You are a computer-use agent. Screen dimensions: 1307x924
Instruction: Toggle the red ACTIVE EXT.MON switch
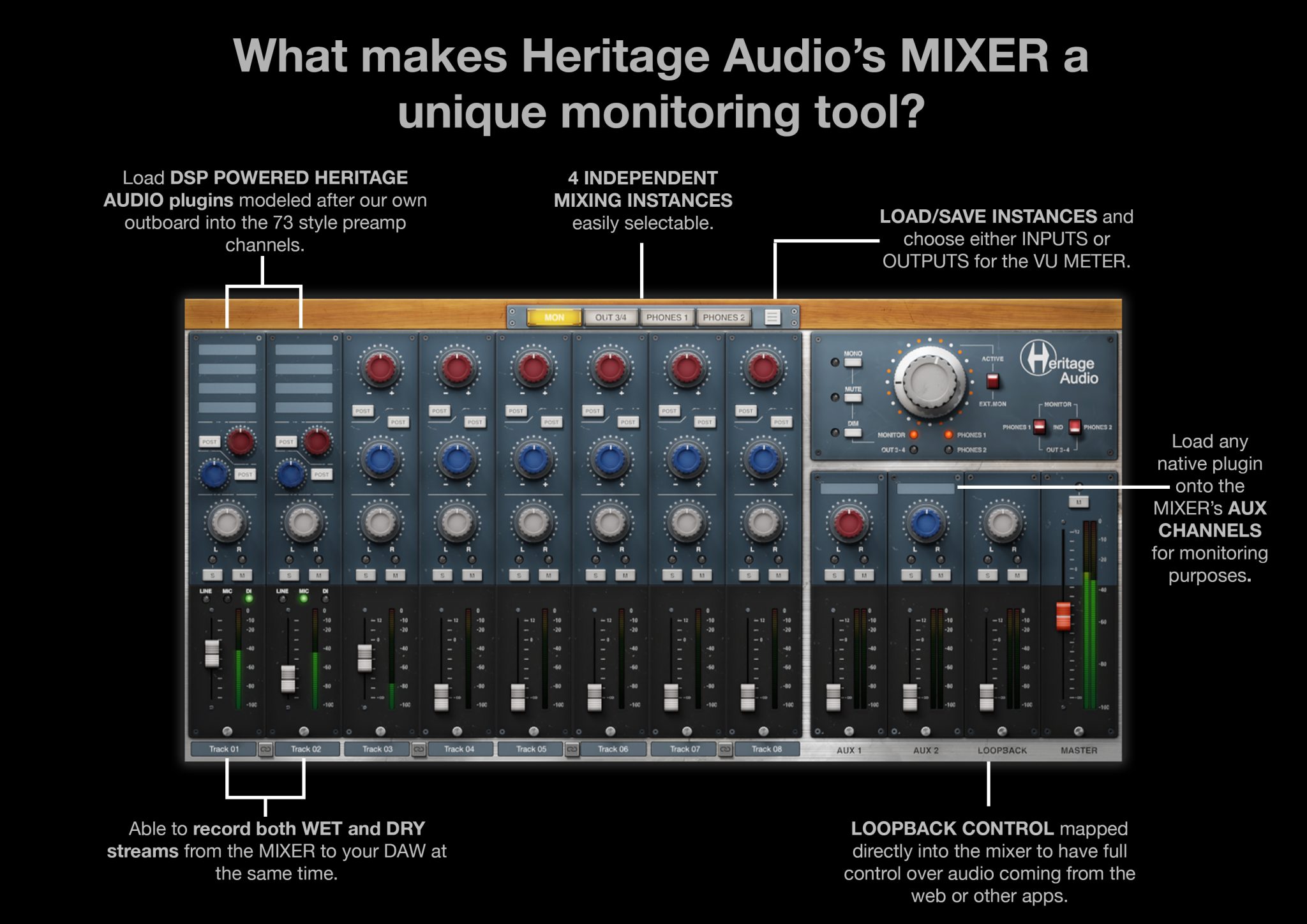click(x=992, y=382)
